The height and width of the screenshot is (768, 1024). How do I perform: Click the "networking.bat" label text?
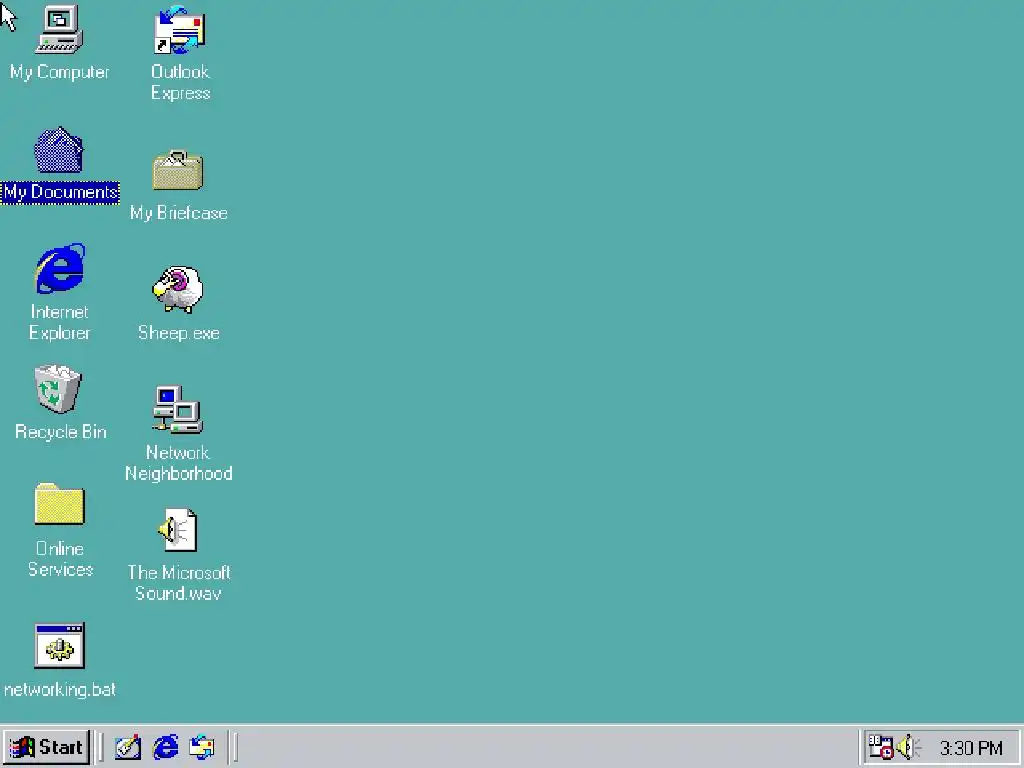click(59, 690)
